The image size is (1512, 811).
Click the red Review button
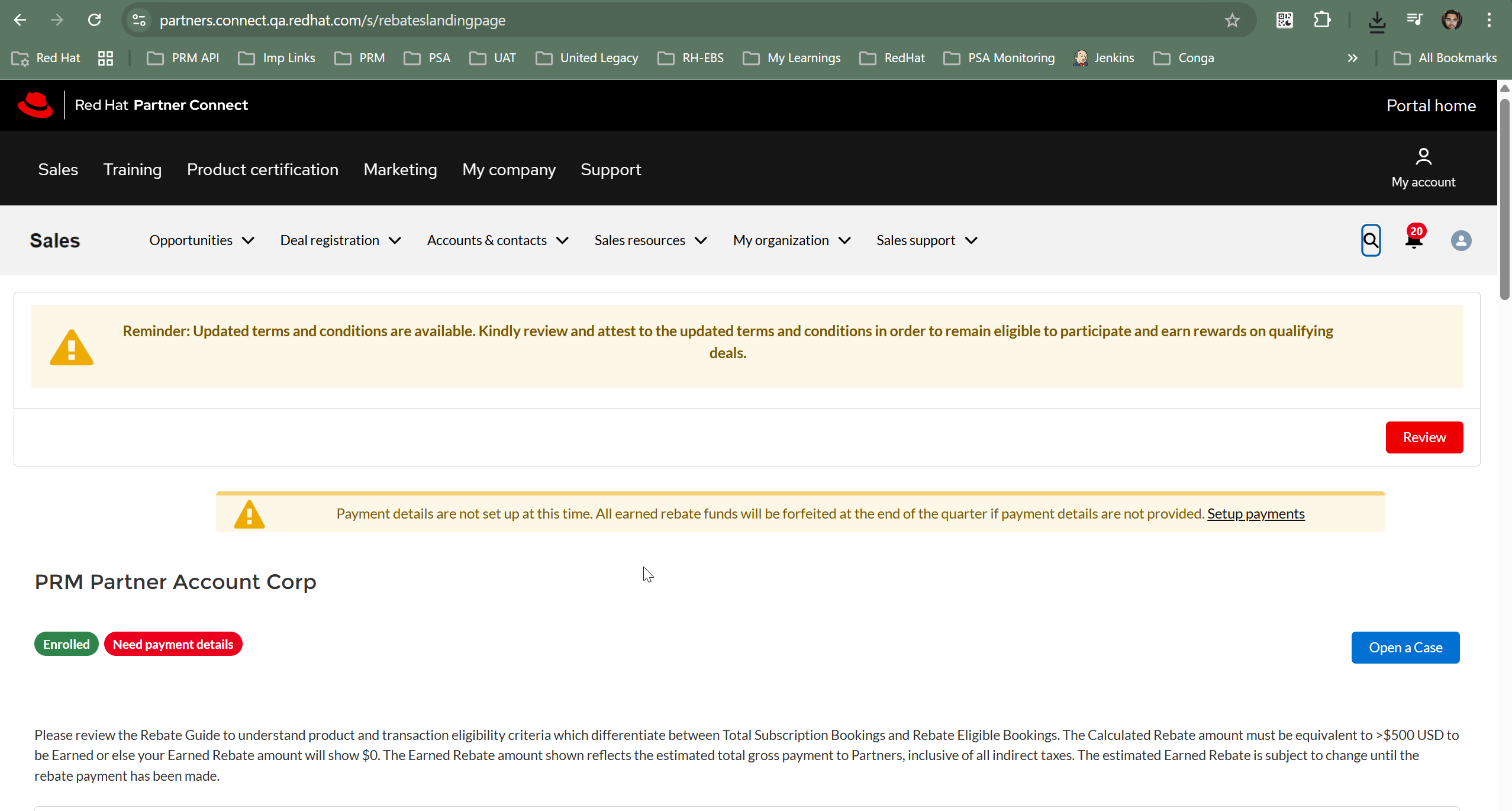pos(1424,437)
